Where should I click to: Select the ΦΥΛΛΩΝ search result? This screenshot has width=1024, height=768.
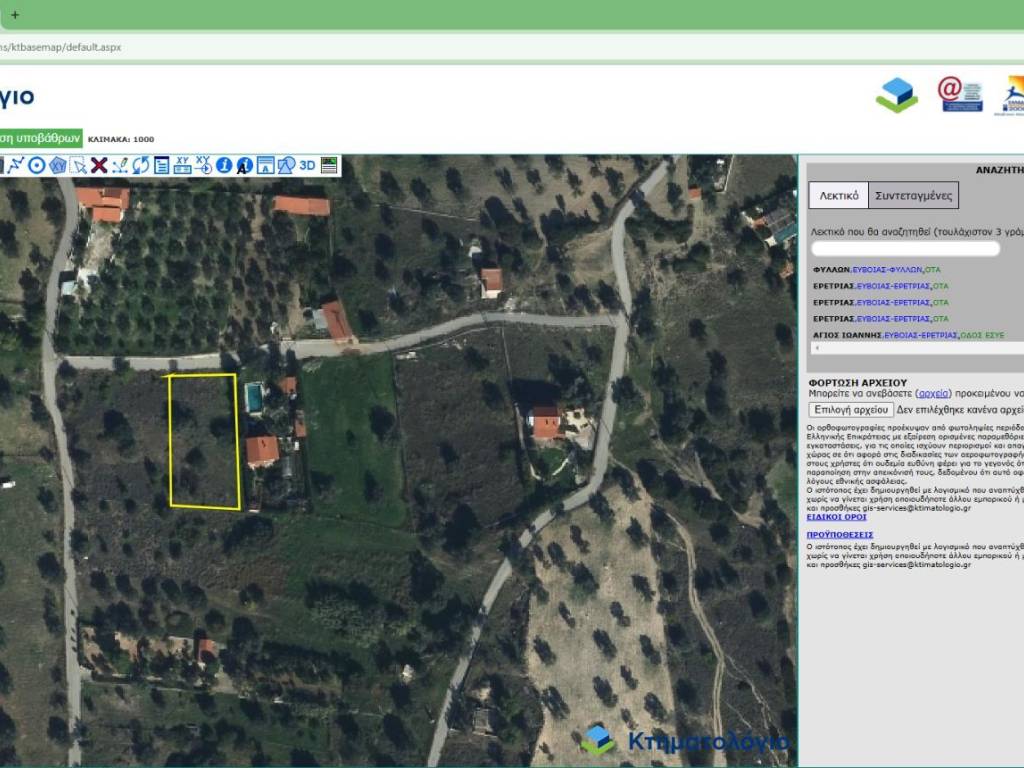(831, 269)
